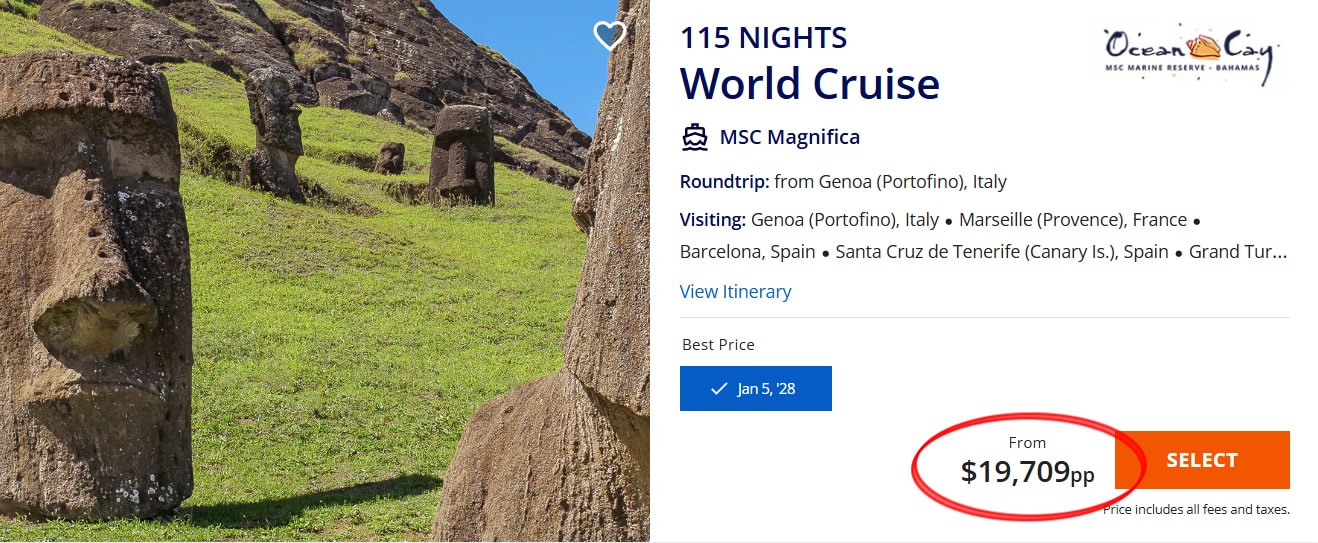The width and height of the screenshot is (1318, 543).
Task: Expand the truncated Grand Tur... port list
Action: [x=1237, y=252]
